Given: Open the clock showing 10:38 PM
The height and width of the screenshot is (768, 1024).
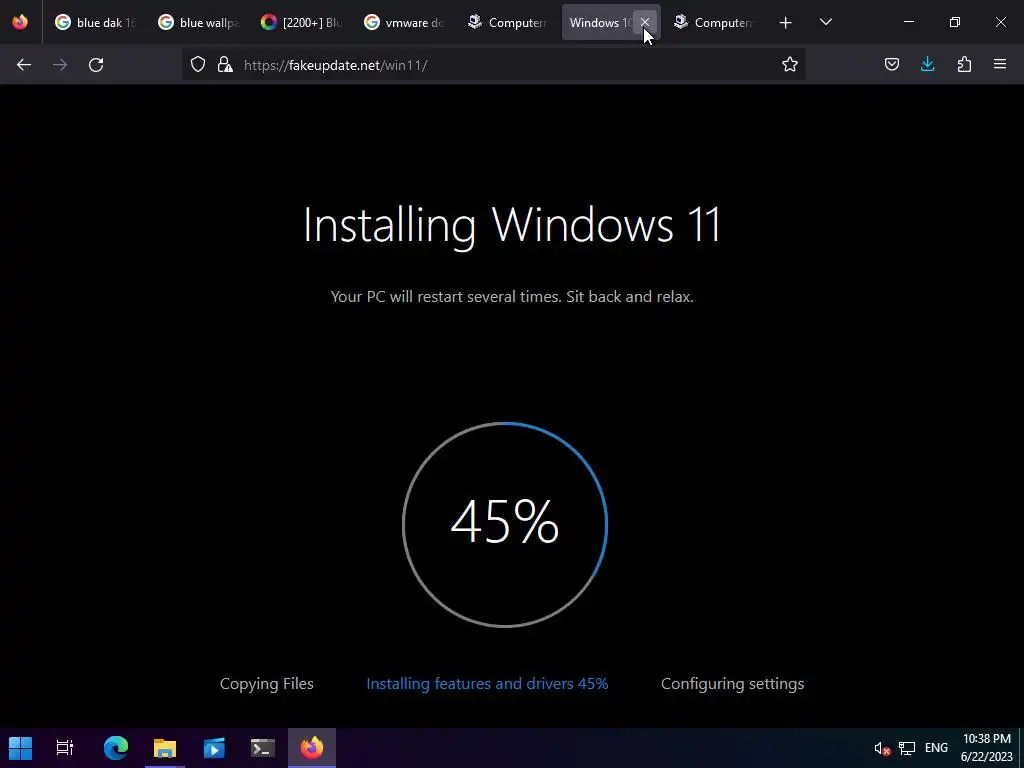Looking at the screenshot, I should [x=986, y=748].
